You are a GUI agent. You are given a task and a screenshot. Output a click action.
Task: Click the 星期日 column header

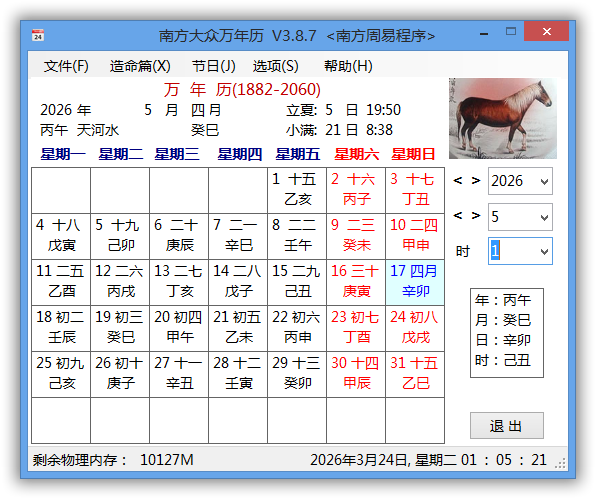tap(413, 154)
